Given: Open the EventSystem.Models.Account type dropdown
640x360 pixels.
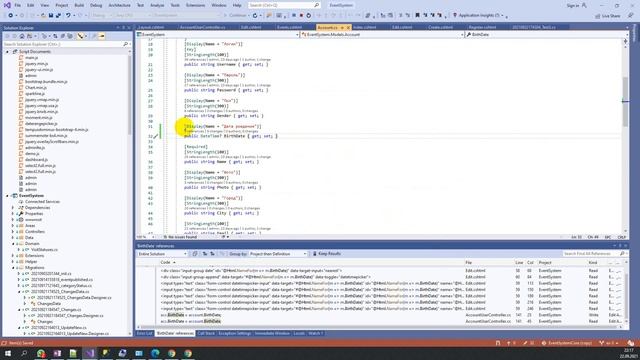Looking at the screenshot, I should coord(382,35).
